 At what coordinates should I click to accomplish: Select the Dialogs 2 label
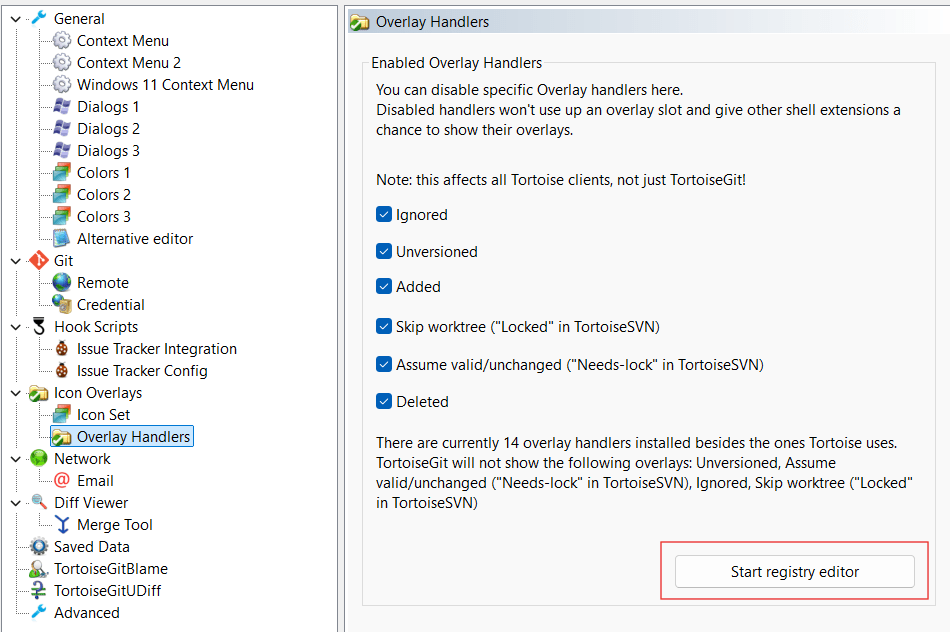click(x=108, y=128)
